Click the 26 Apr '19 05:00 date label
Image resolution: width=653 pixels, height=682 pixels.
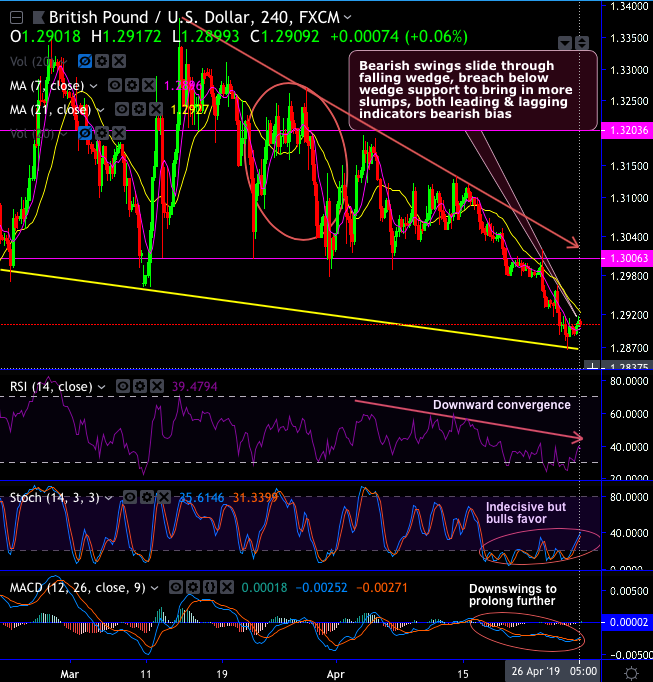[x=554, y=671]
